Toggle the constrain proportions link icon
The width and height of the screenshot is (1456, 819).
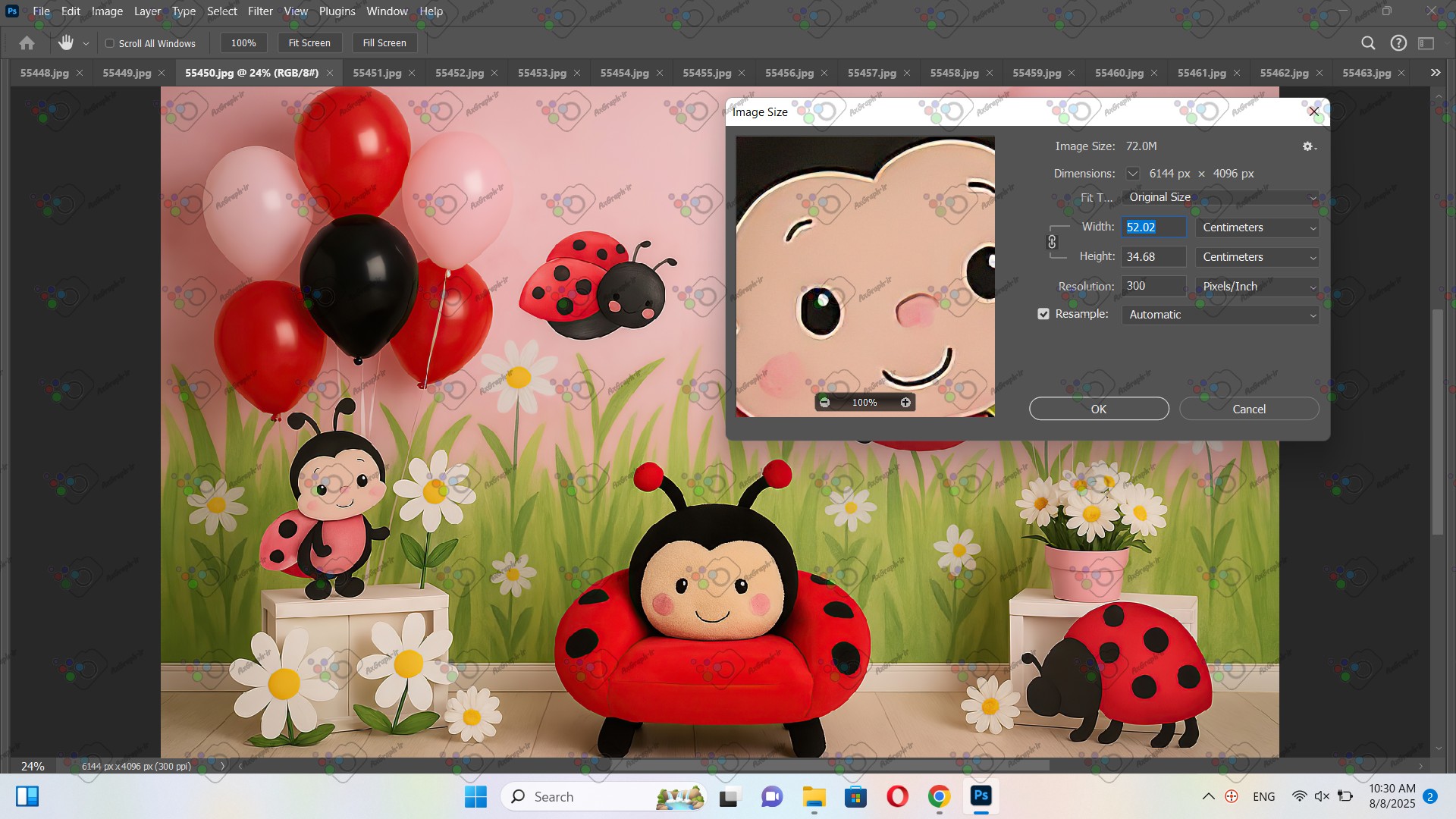pyautogui.click(x=1052, y=242)
